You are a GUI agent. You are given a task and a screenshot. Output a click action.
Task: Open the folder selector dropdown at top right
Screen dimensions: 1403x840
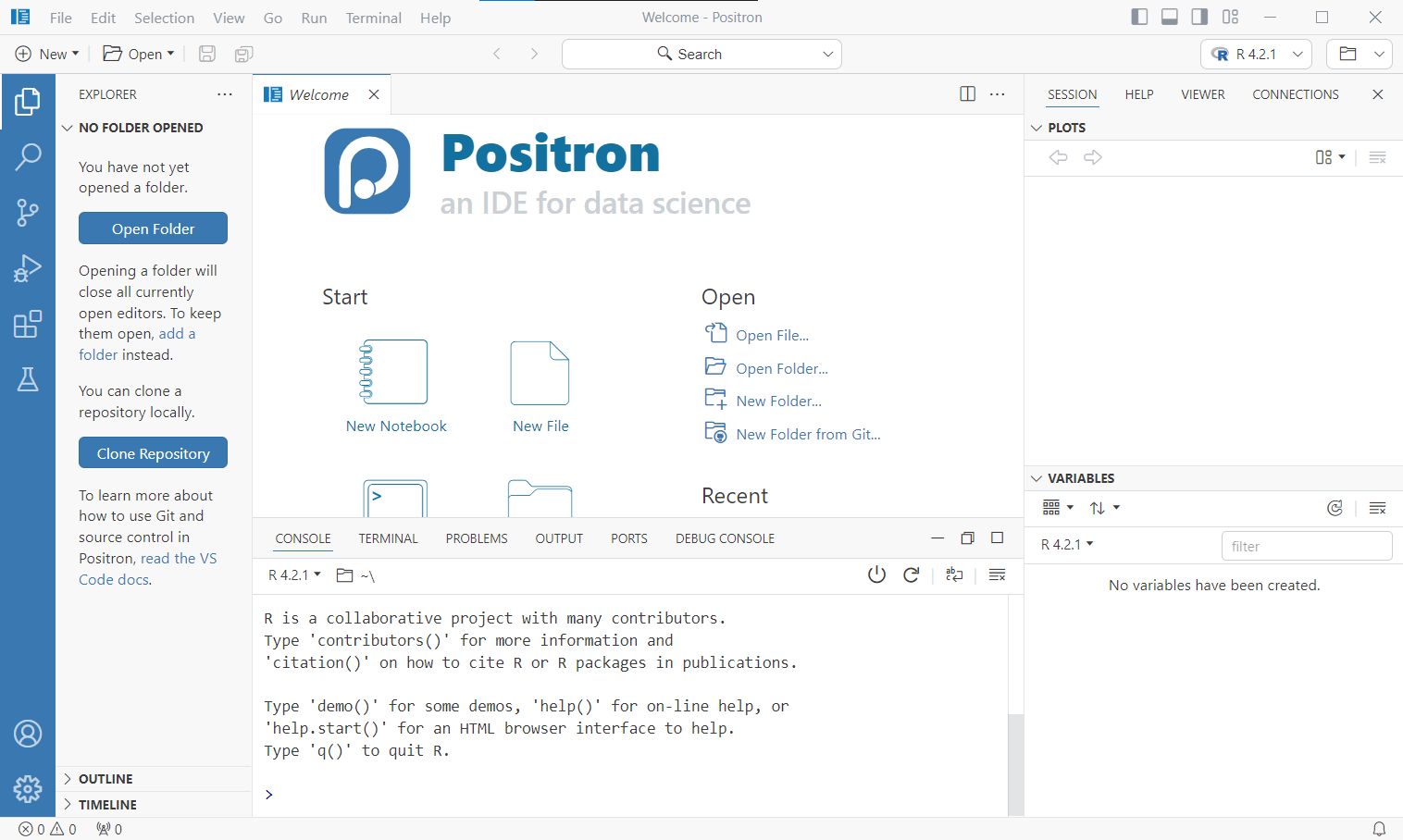1360,54
